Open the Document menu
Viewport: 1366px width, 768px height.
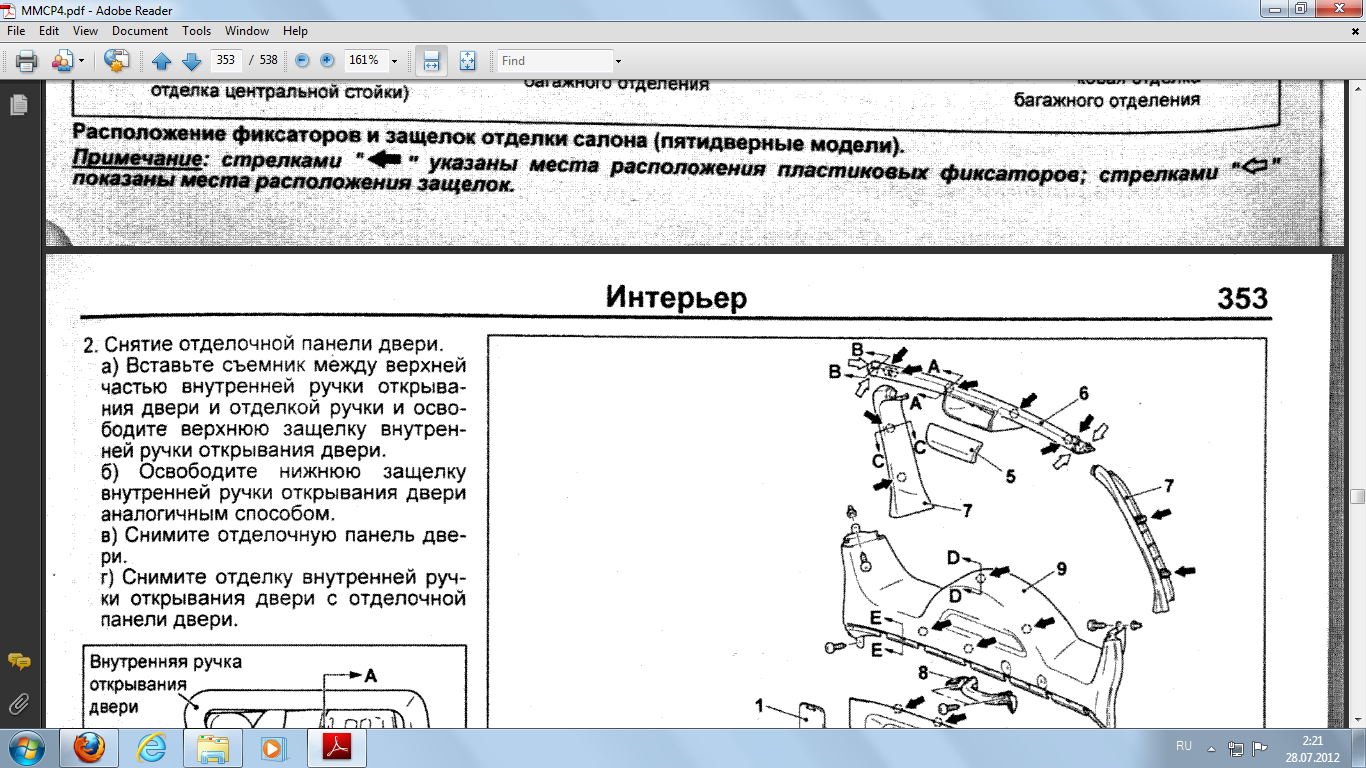pyautogui.click(x=140, y=31)
